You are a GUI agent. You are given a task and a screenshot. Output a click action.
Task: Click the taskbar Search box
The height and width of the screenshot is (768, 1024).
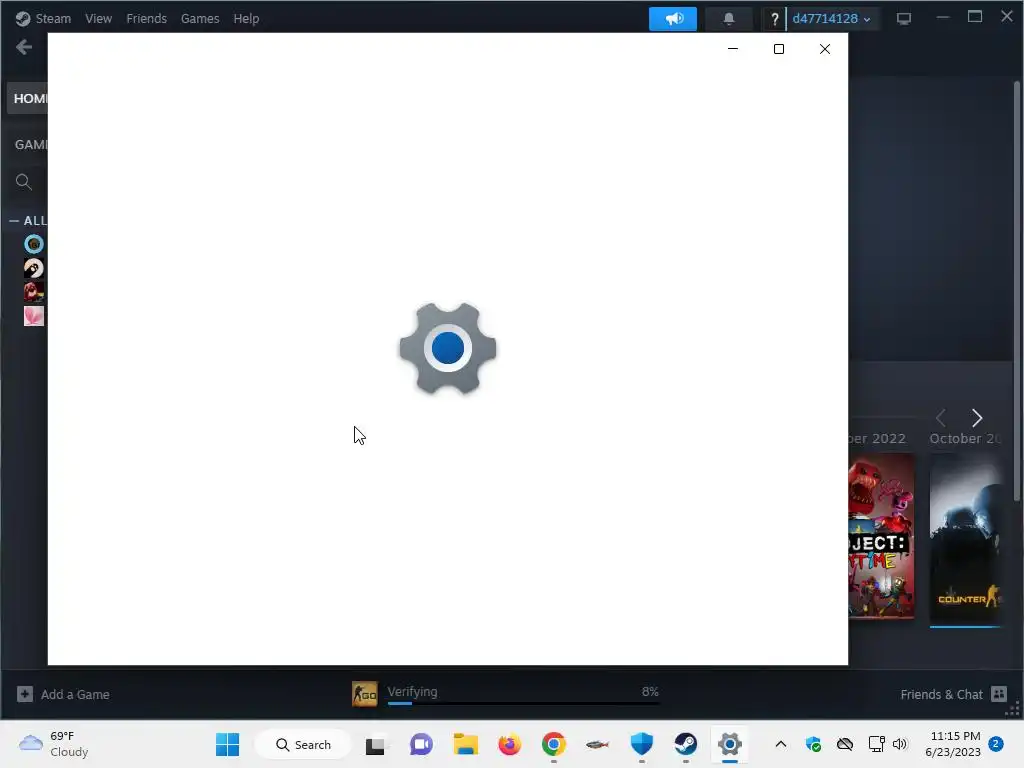304,744
